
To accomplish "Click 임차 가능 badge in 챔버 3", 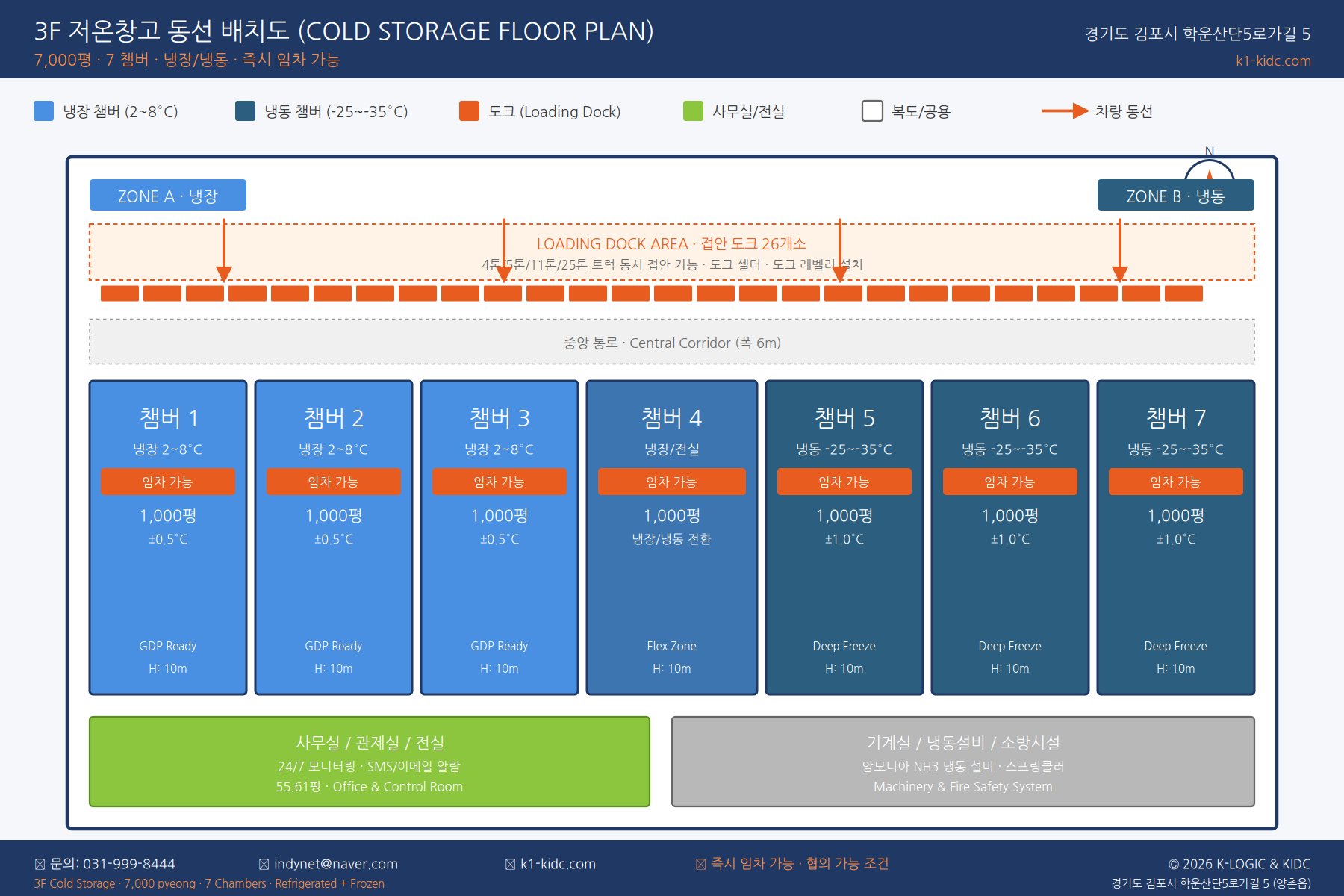I will point(500,482).
